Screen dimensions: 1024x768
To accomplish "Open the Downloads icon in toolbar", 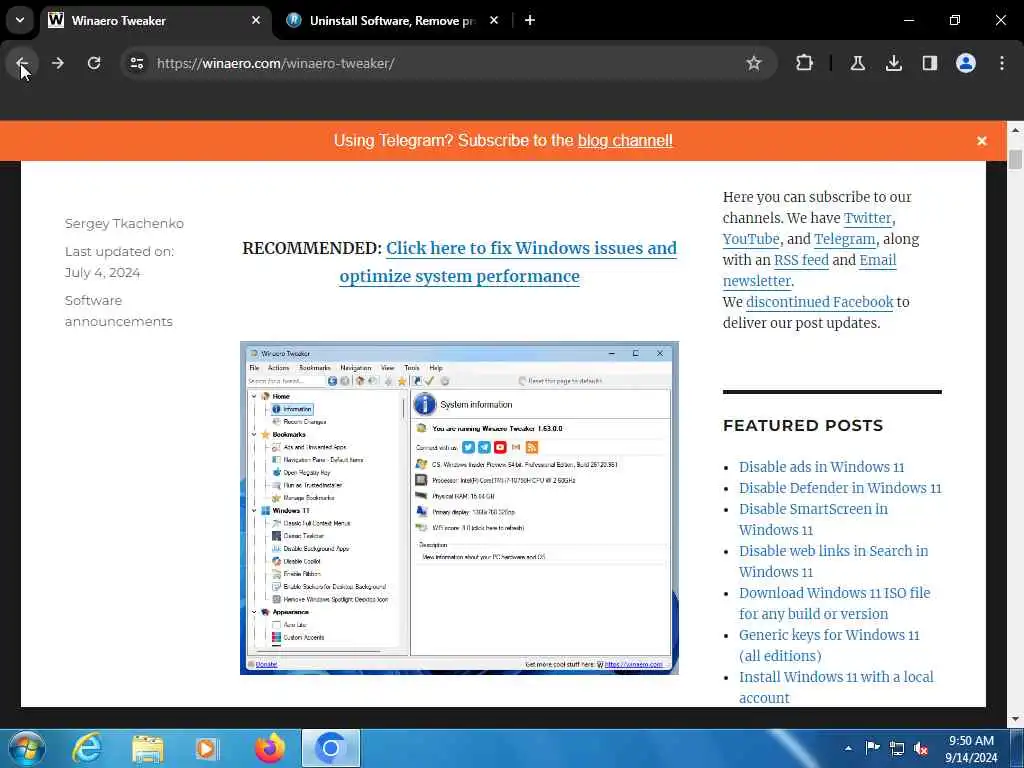I will coord(893,63).
